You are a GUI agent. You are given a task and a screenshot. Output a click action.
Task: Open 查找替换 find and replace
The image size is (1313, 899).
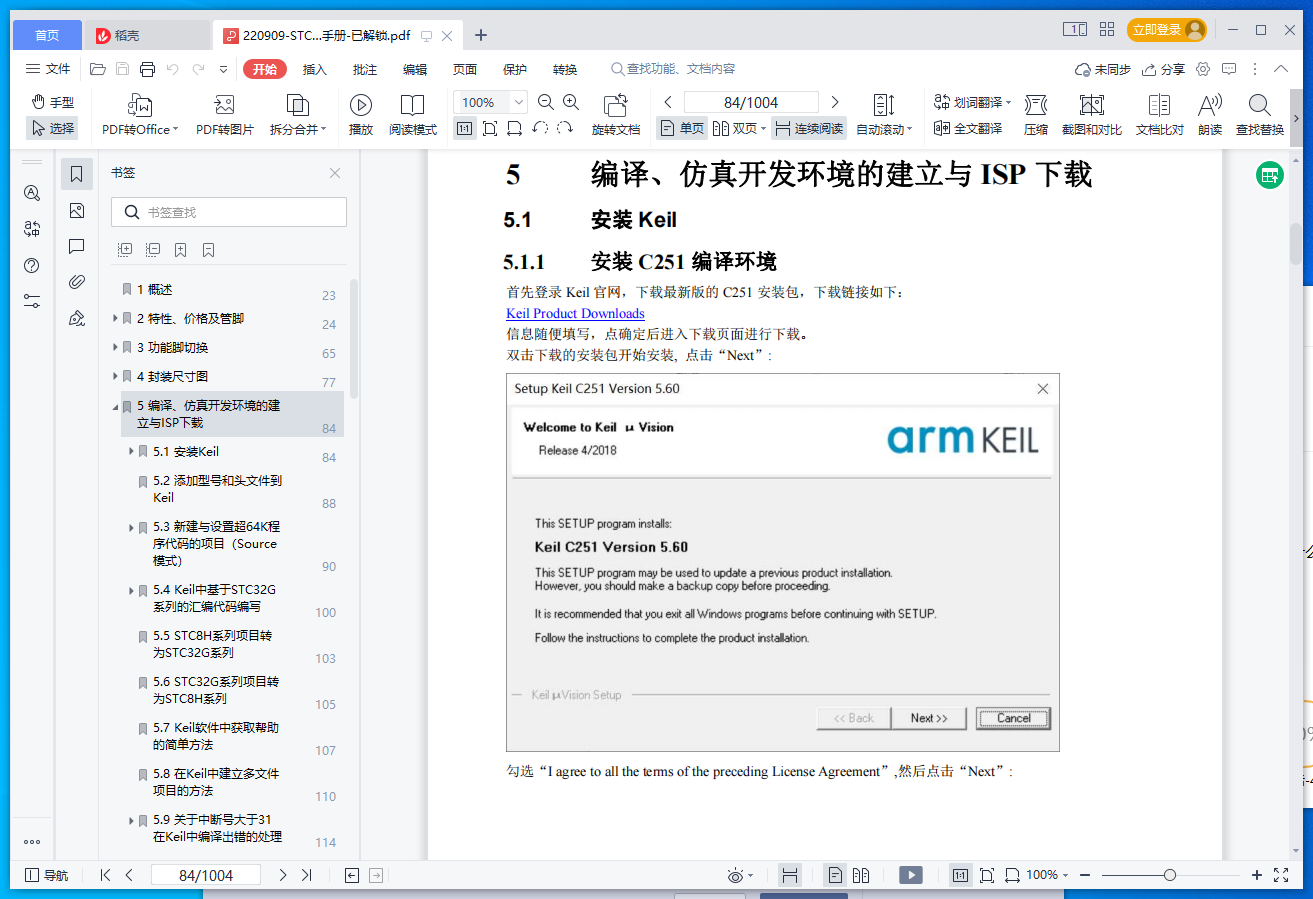pos(1260,115)
